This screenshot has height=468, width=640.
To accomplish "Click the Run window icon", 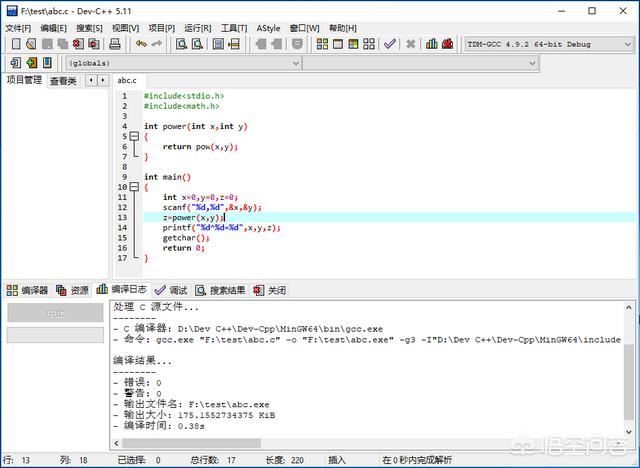I will (338, 44).
